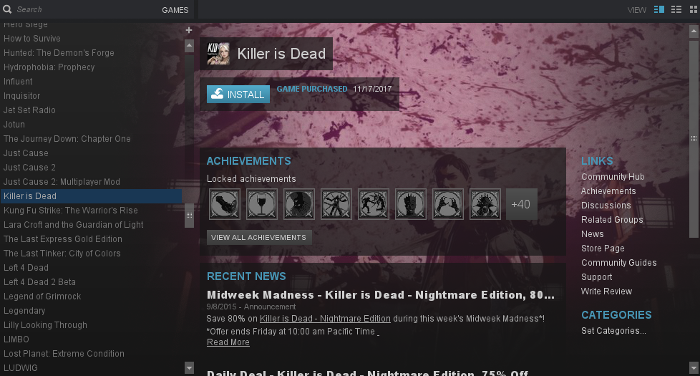The image size is (700, 376).
Task: Open the Store Page link
Action: coord(602,248)
